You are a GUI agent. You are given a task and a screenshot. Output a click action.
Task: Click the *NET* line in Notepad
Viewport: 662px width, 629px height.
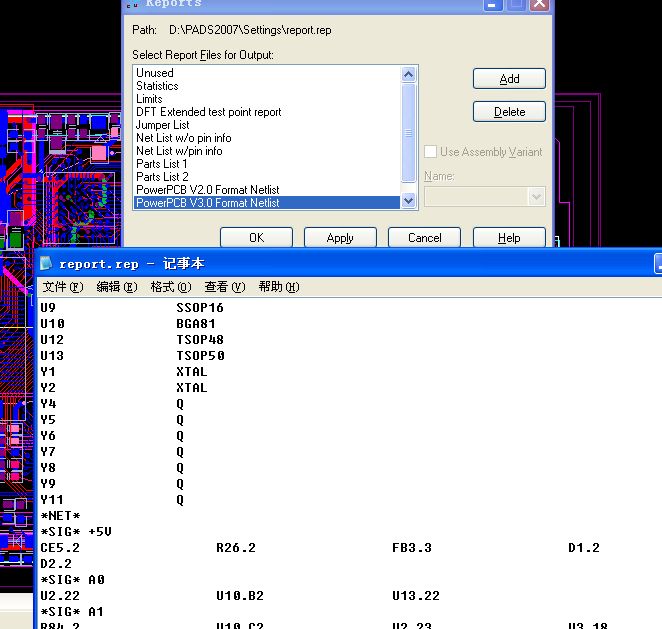coord(60,516)
